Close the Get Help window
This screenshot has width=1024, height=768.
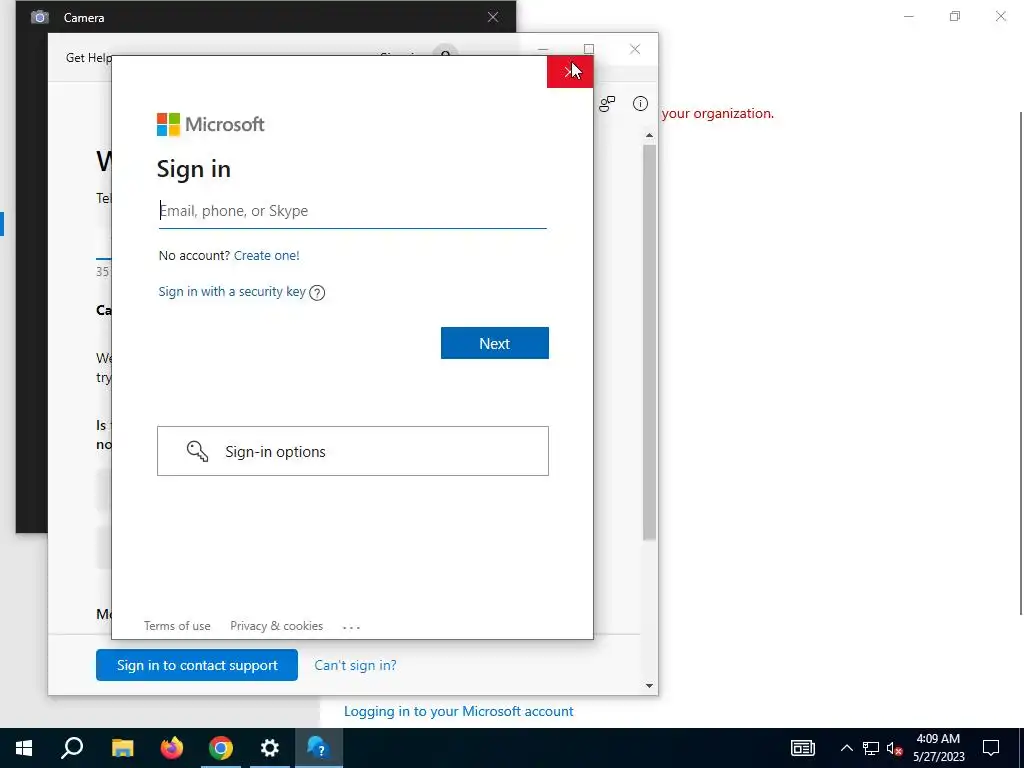tap(635, 49)
